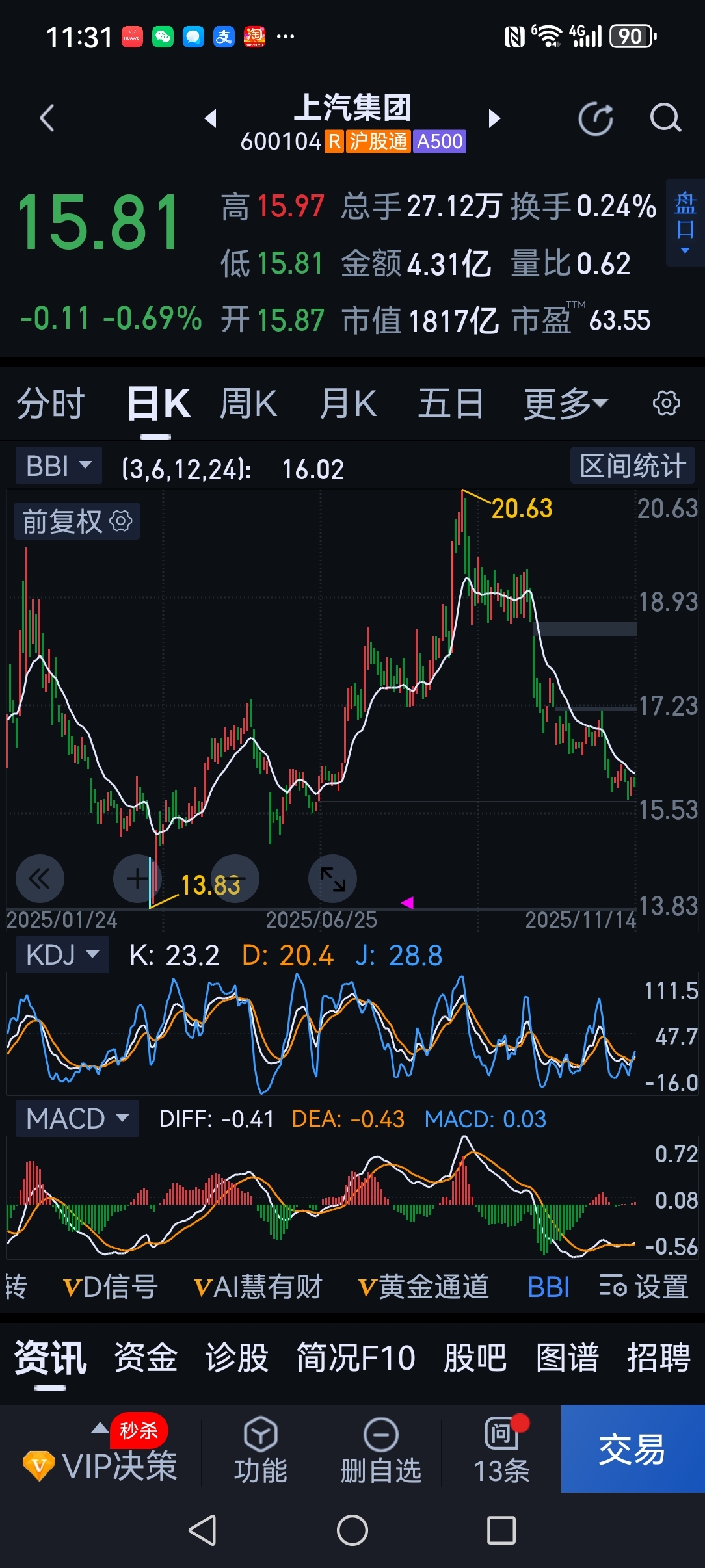
Task: Tap Android back navigation button
Action: coord(202,1530)
